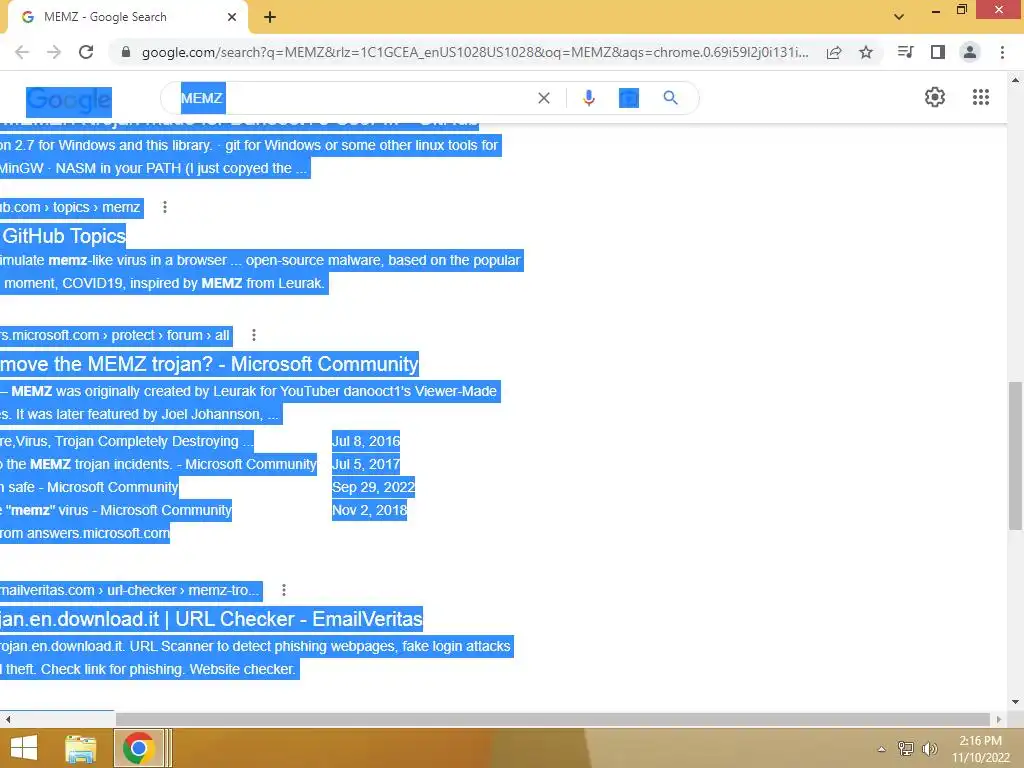Screen dimensions: 1024x768
Task: Search by image with the camera icon
Action: (628, 98)
